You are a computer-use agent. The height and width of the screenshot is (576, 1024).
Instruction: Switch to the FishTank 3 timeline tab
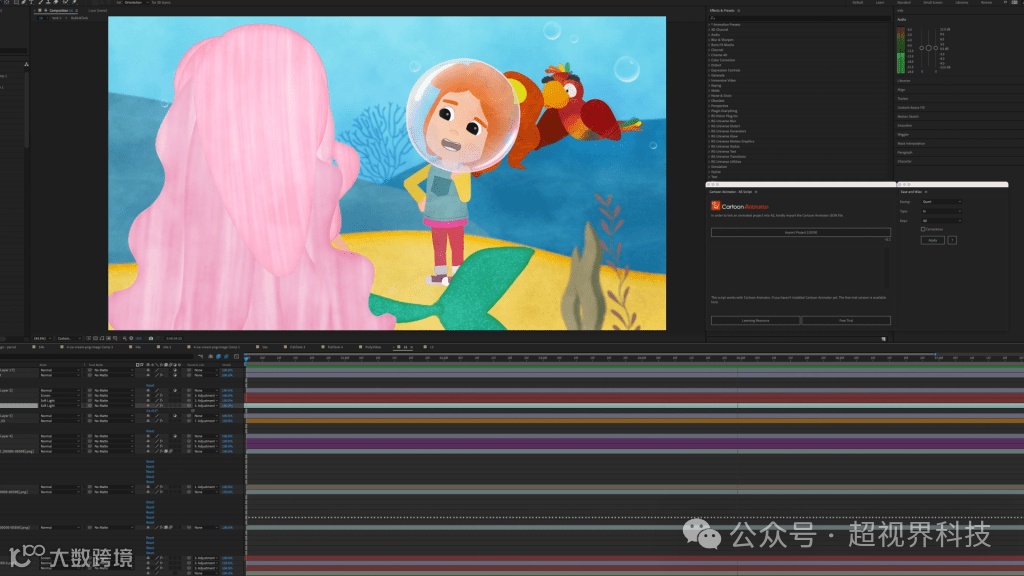click(298, 347)
